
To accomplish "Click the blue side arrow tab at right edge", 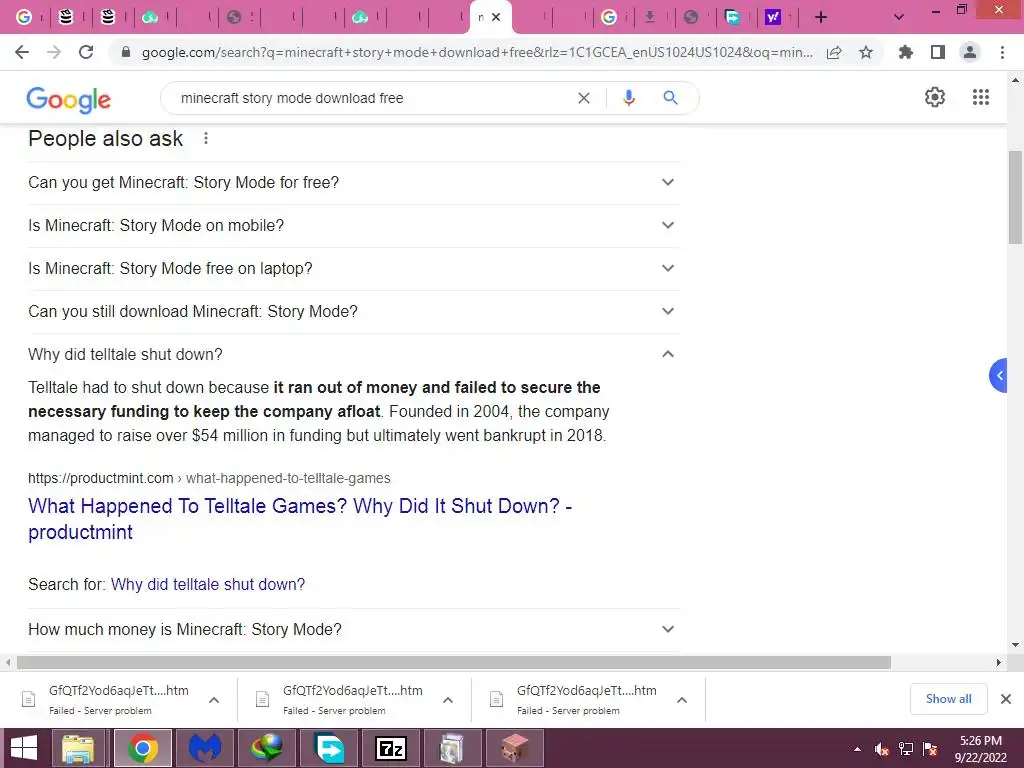I will point(999,376).
